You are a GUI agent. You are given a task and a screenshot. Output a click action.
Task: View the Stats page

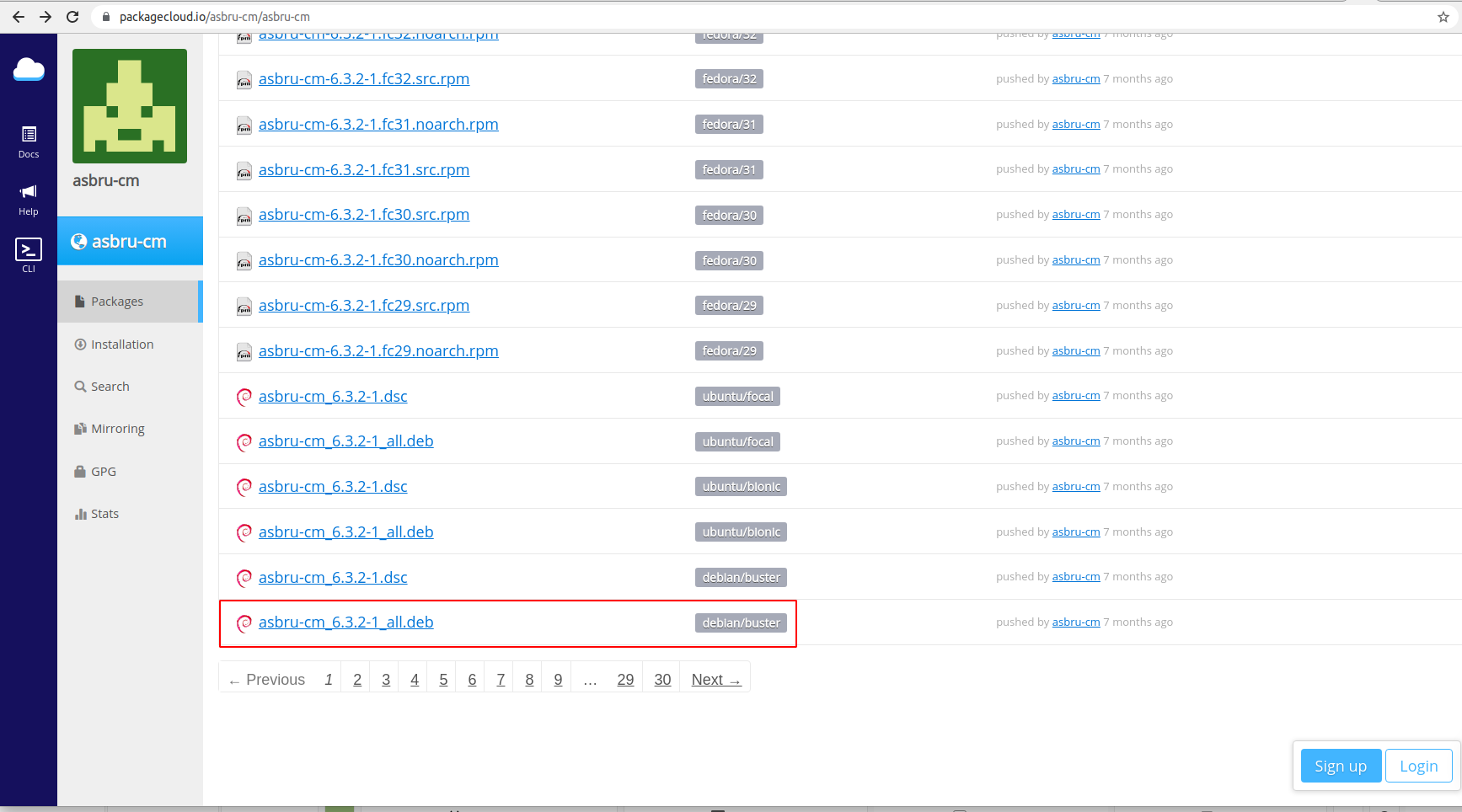point(104,513)
